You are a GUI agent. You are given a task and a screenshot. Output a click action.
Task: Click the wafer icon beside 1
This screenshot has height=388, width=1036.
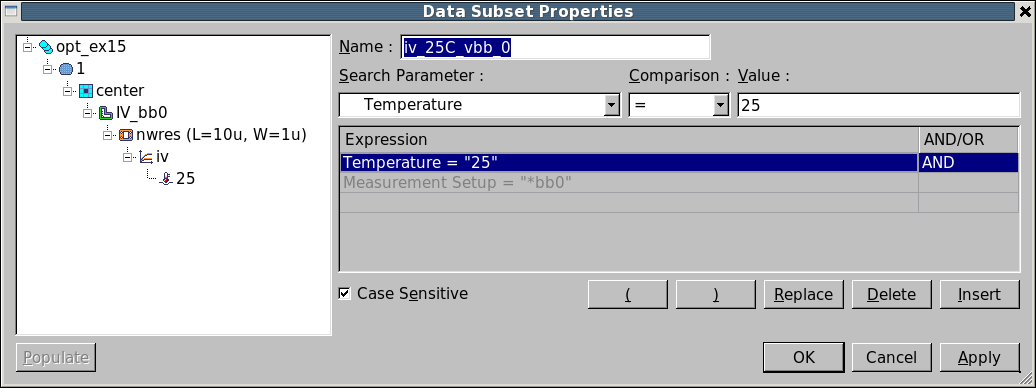click(x=66, y=69)
